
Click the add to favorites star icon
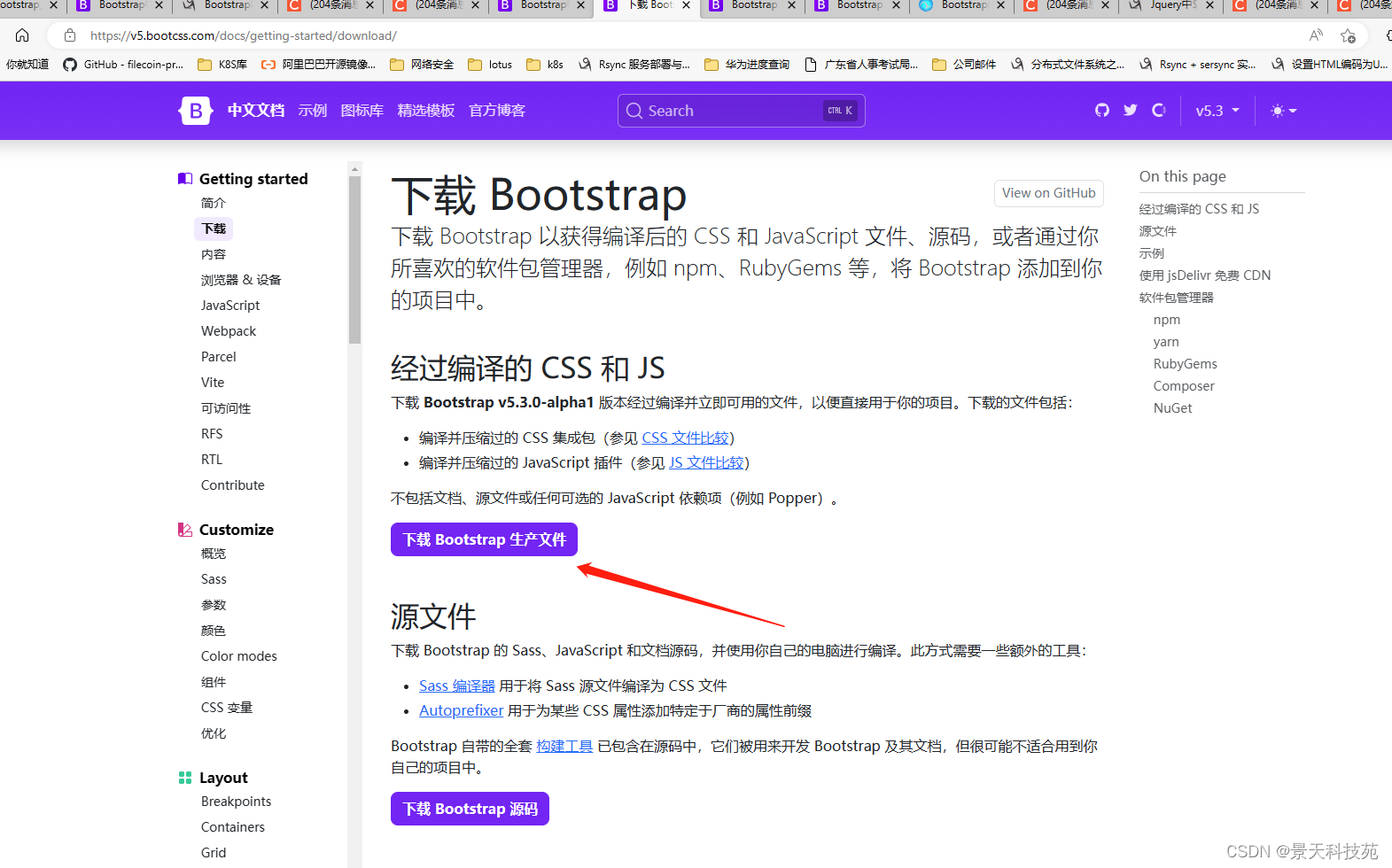pyautogui.click(x=1349, y=35)
